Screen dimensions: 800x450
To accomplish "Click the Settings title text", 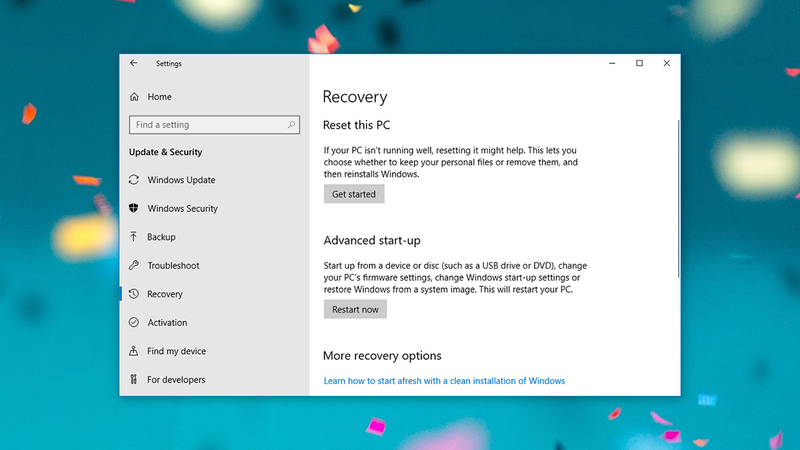I will [169, 63].
